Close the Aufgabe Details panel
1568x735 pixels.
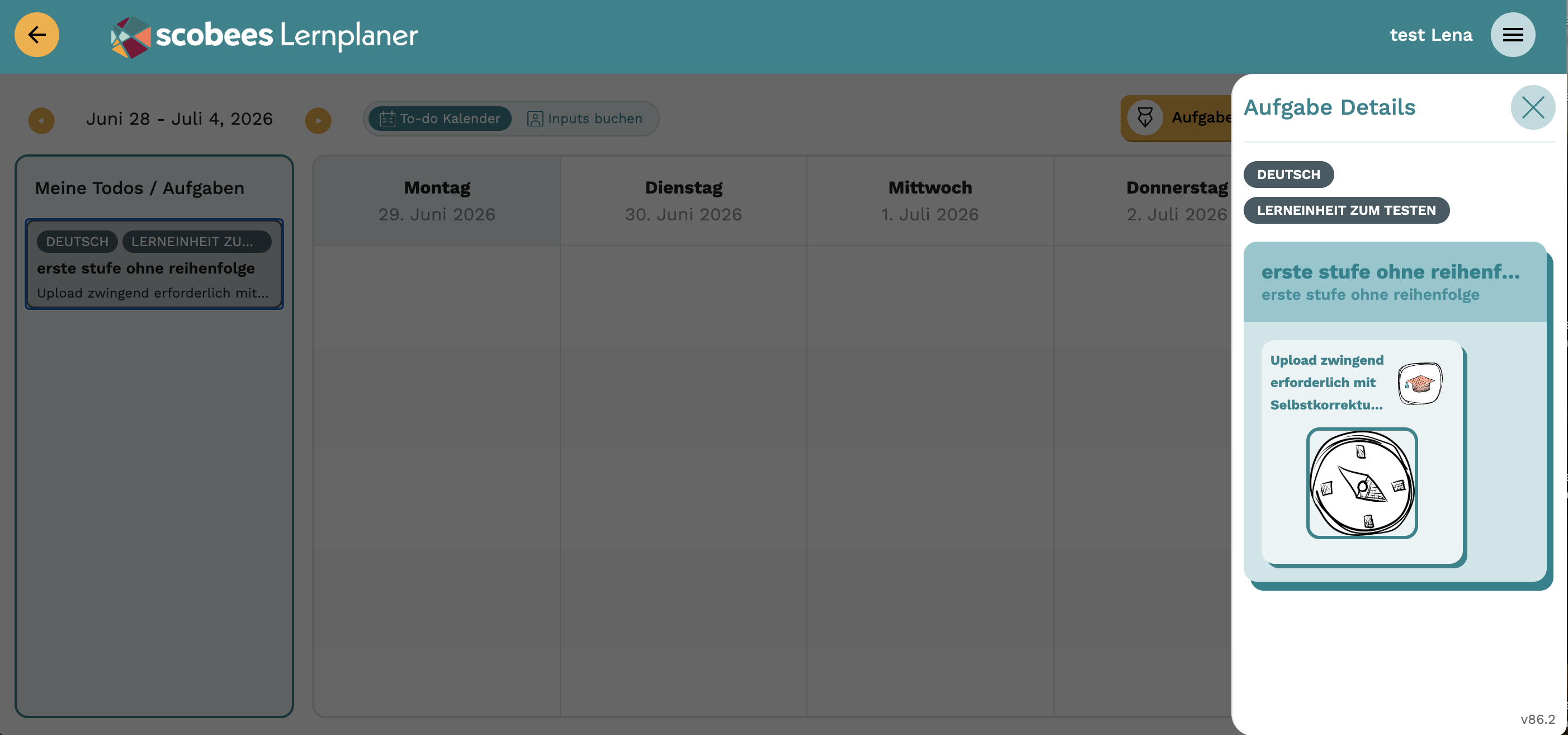click(1533, 107)
